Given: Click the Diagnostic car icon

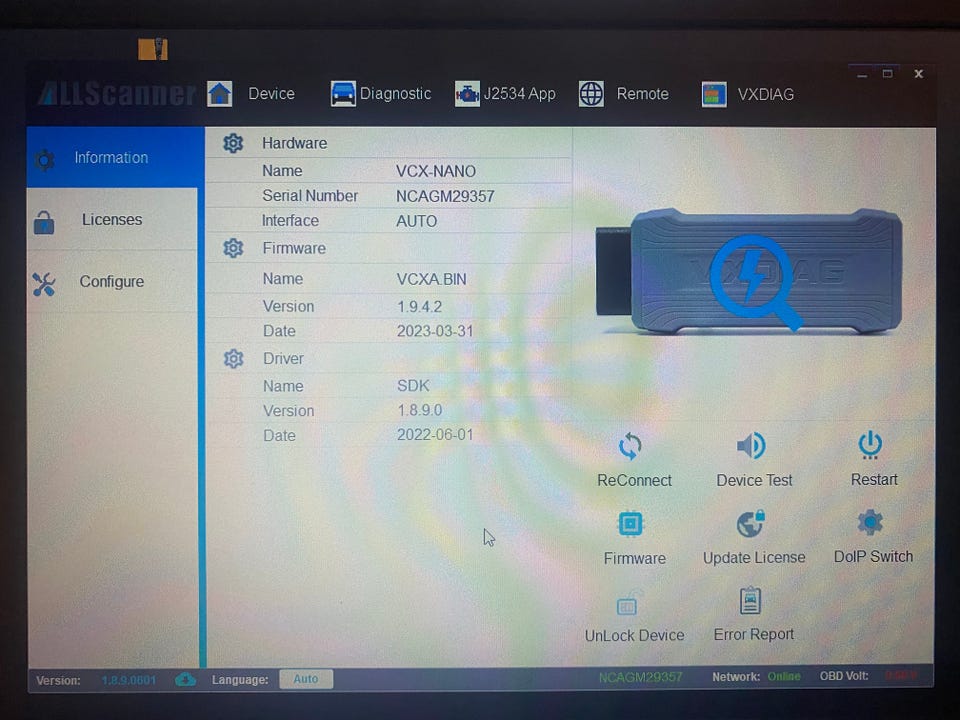Looking at the screenshot, I should pyautogui.click(x=343, y=94).
